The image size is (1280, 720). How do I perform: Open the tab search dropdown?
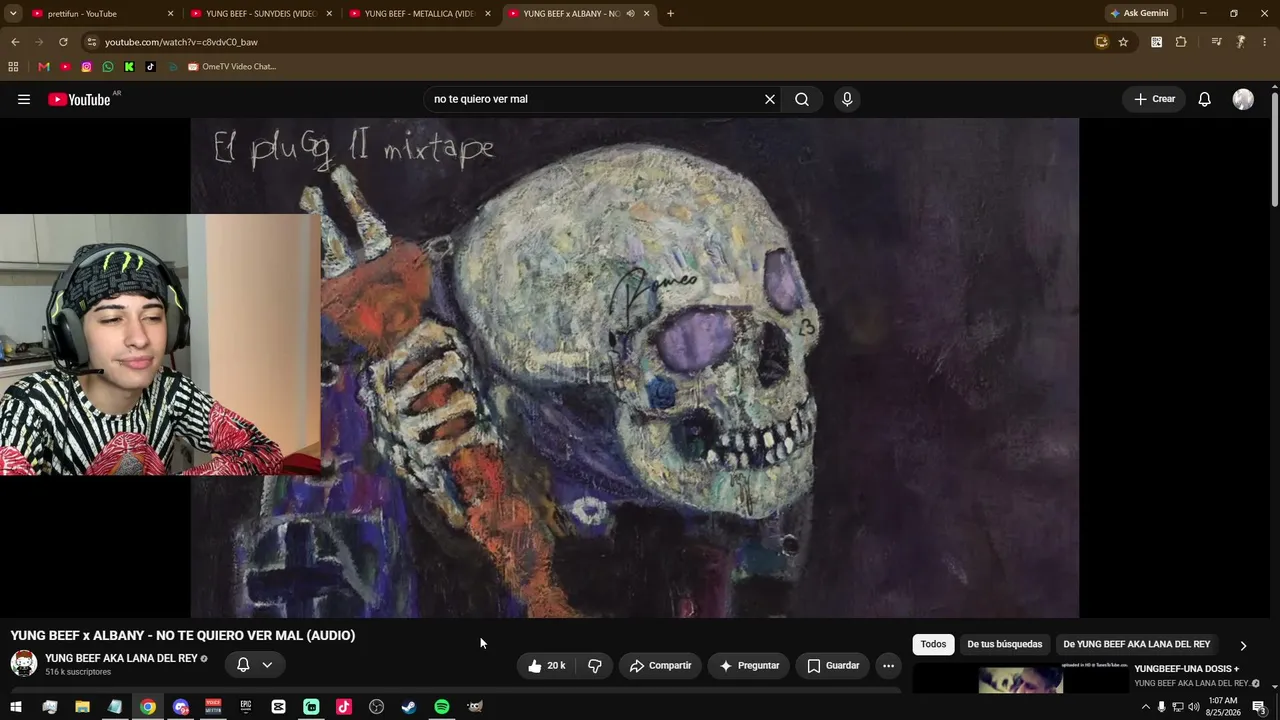pos(13,14)
